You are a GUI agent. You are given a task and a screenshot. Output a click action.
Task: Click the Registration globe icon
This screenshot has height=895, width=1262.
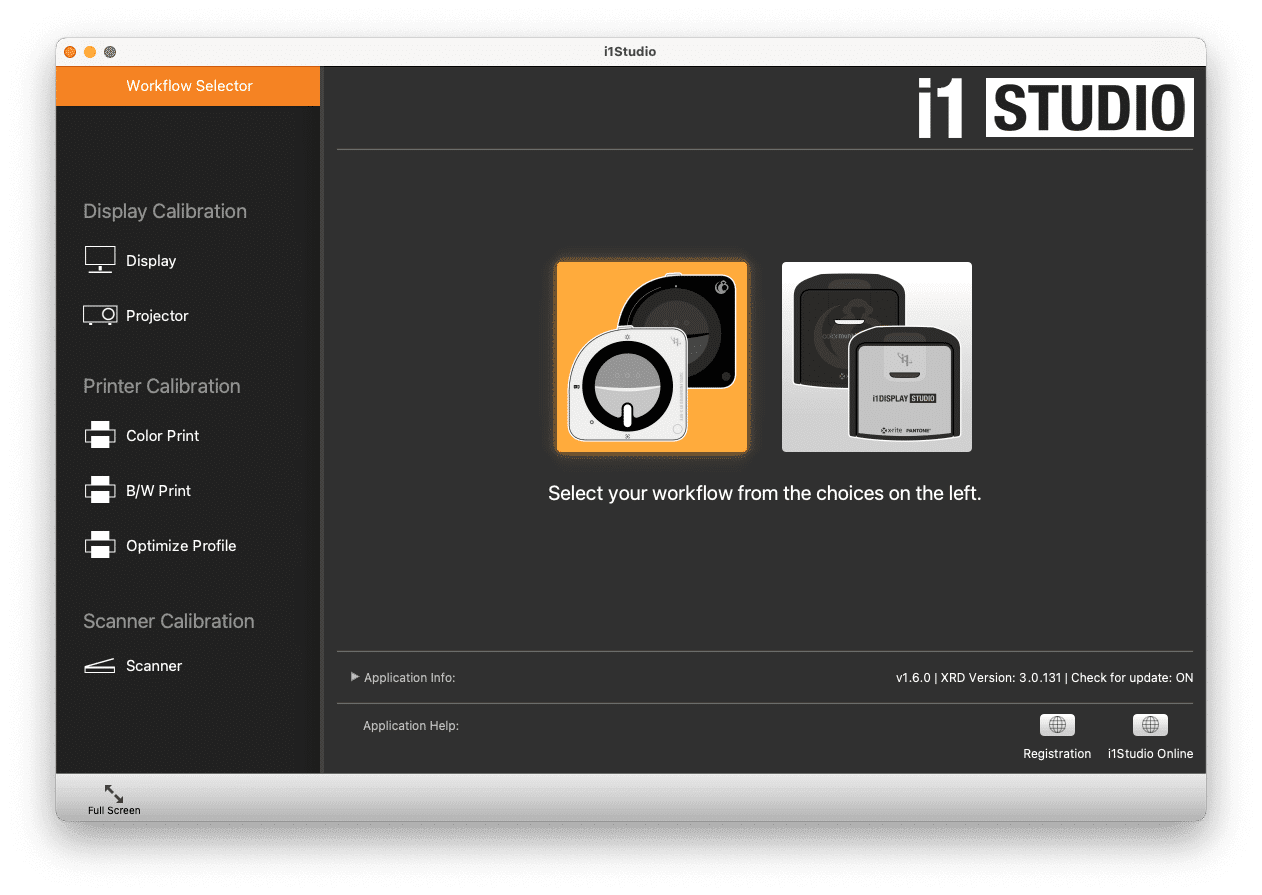(1056, 724)
